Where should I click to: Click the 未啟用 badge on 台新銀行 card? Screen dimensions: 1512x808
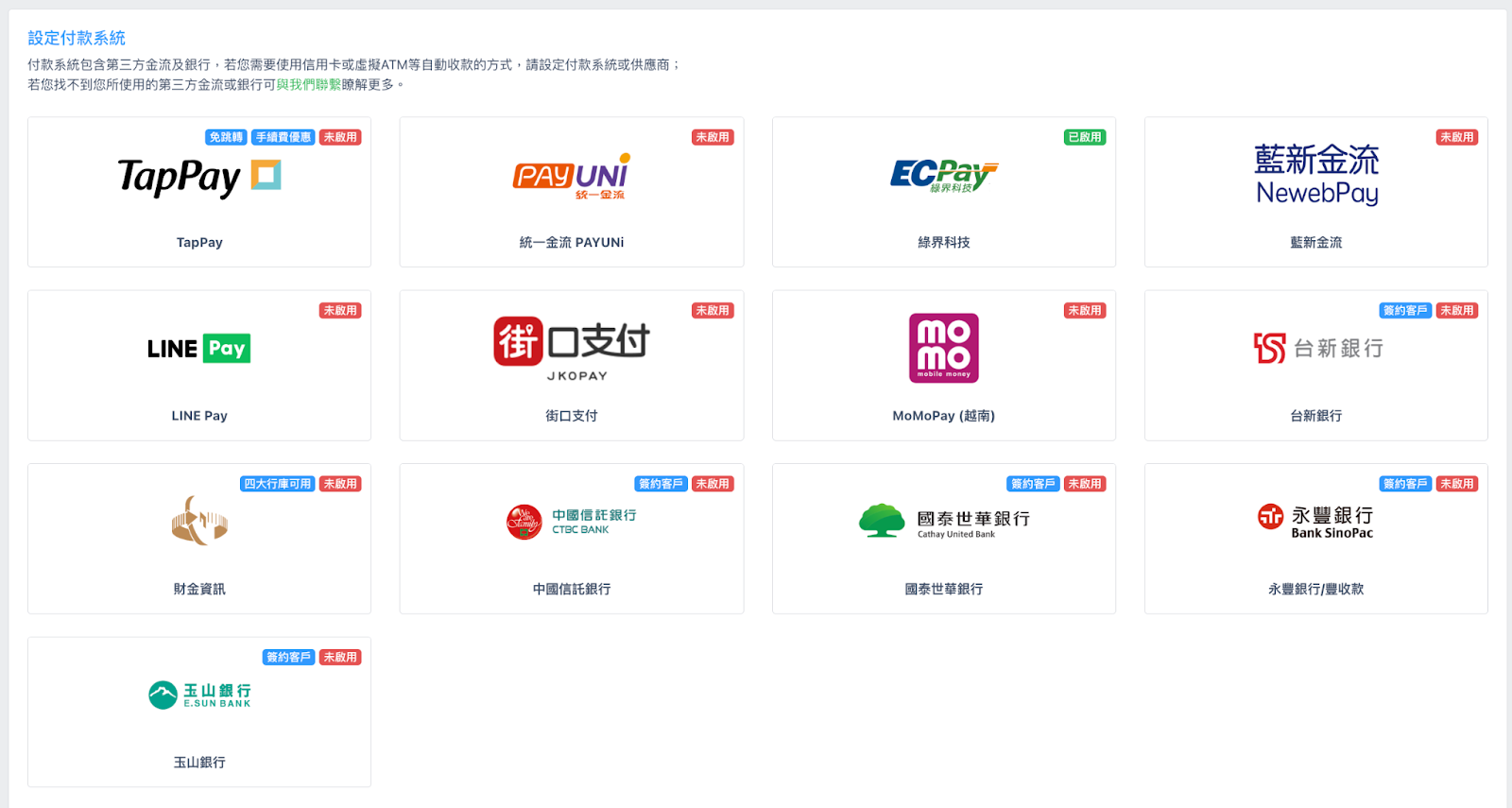[x=1457, y=310]
